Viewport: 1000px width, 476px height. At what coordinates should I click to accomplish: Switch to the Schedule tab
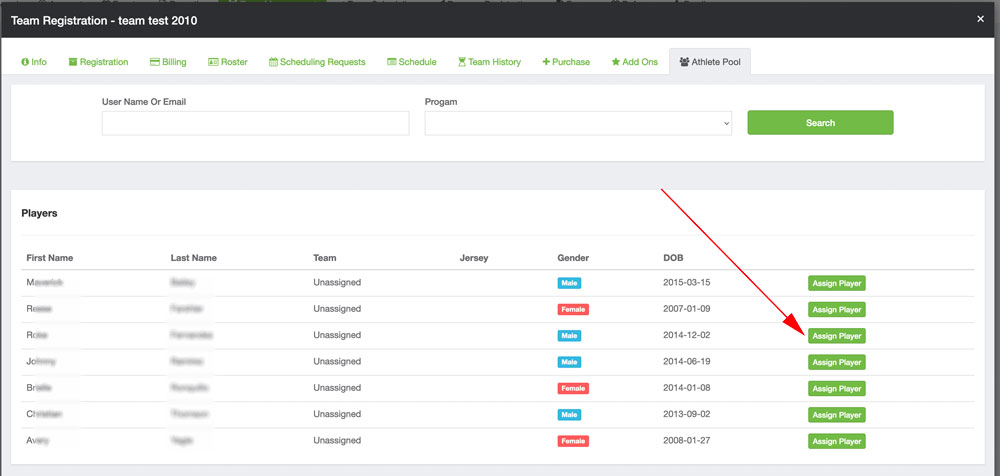tap(412, 62)
